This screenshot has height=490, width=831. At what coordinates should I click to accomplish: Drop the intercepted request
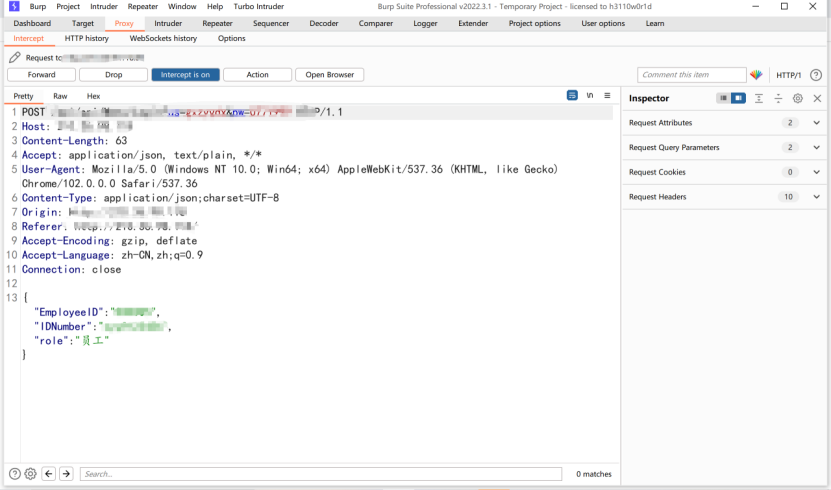pyautogui.click(x=113, y=75)
